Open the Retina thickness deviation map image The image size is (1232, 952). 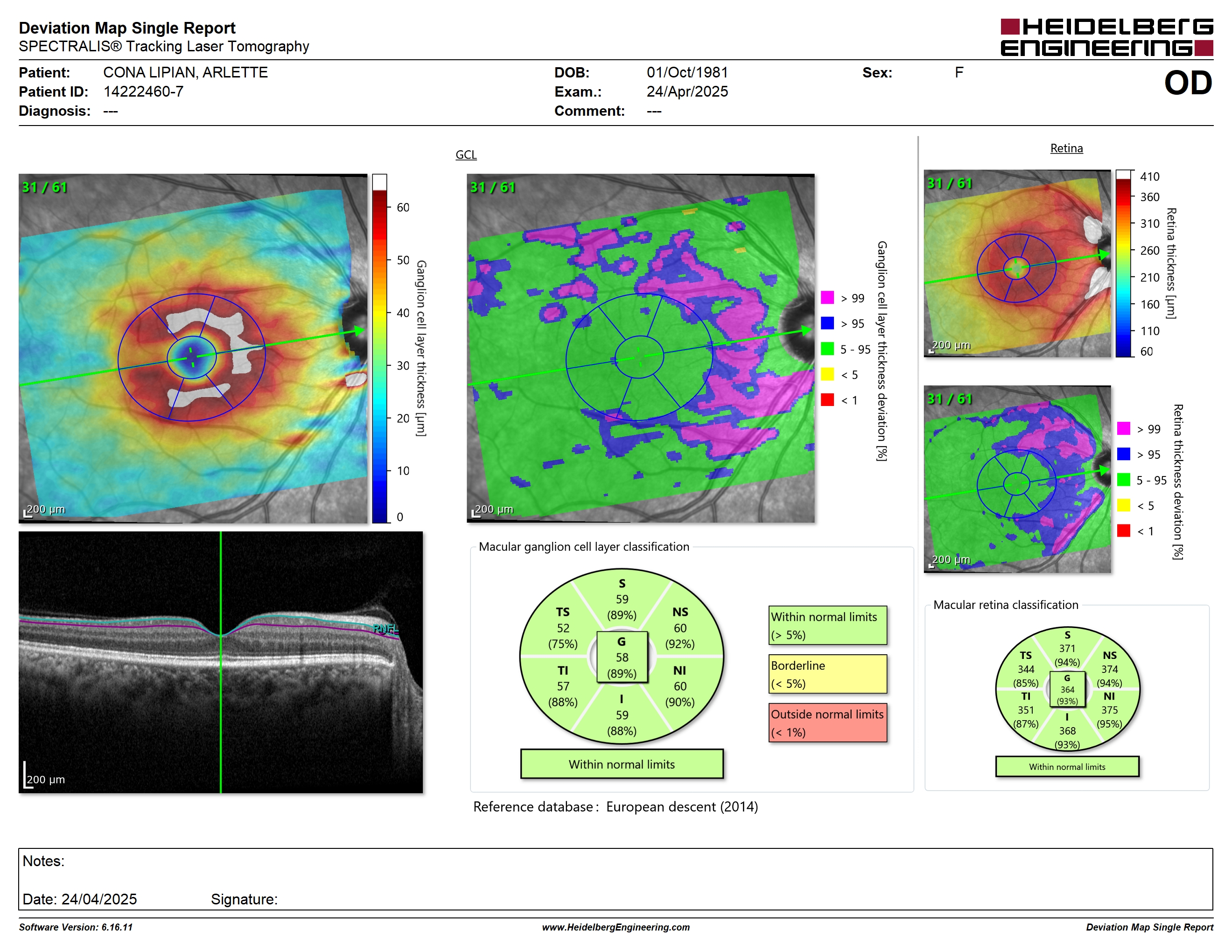click(1017, 479)
